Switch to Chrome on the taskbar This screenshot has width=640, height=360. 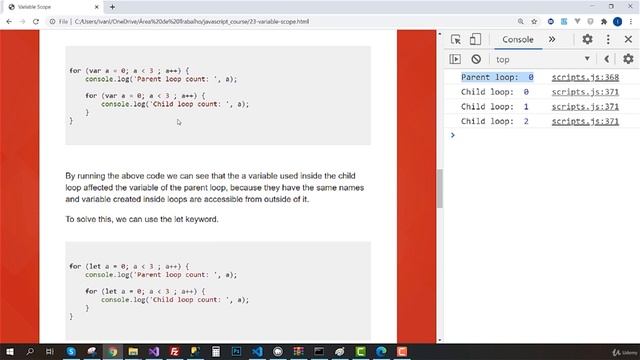[113, 351]
